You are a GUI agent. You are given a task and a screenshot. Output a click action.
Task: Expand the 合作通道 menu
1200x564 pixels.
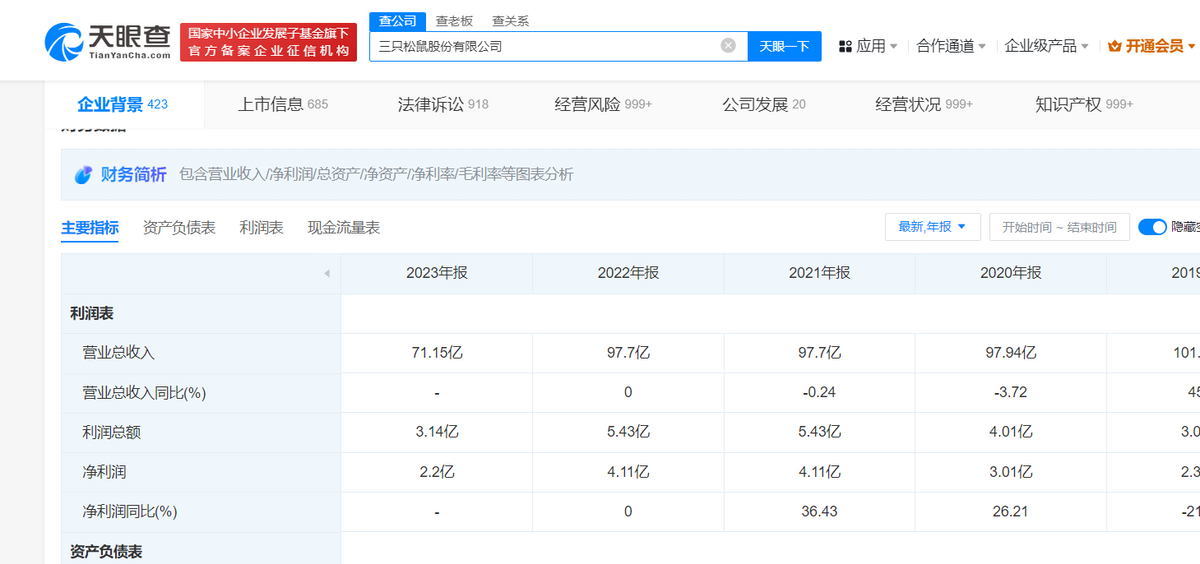point(951,46)
